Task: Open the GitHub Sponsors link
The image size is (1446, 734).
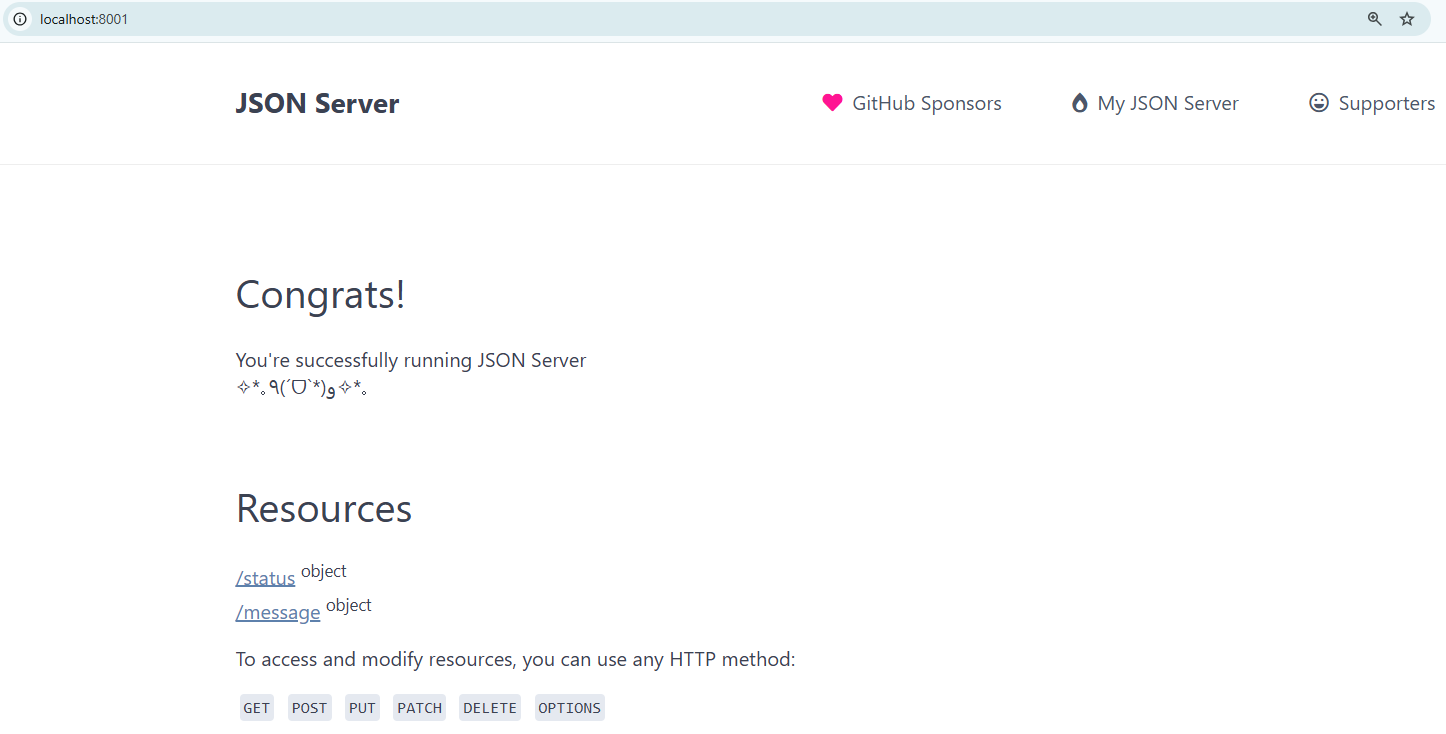Action: 912,103
